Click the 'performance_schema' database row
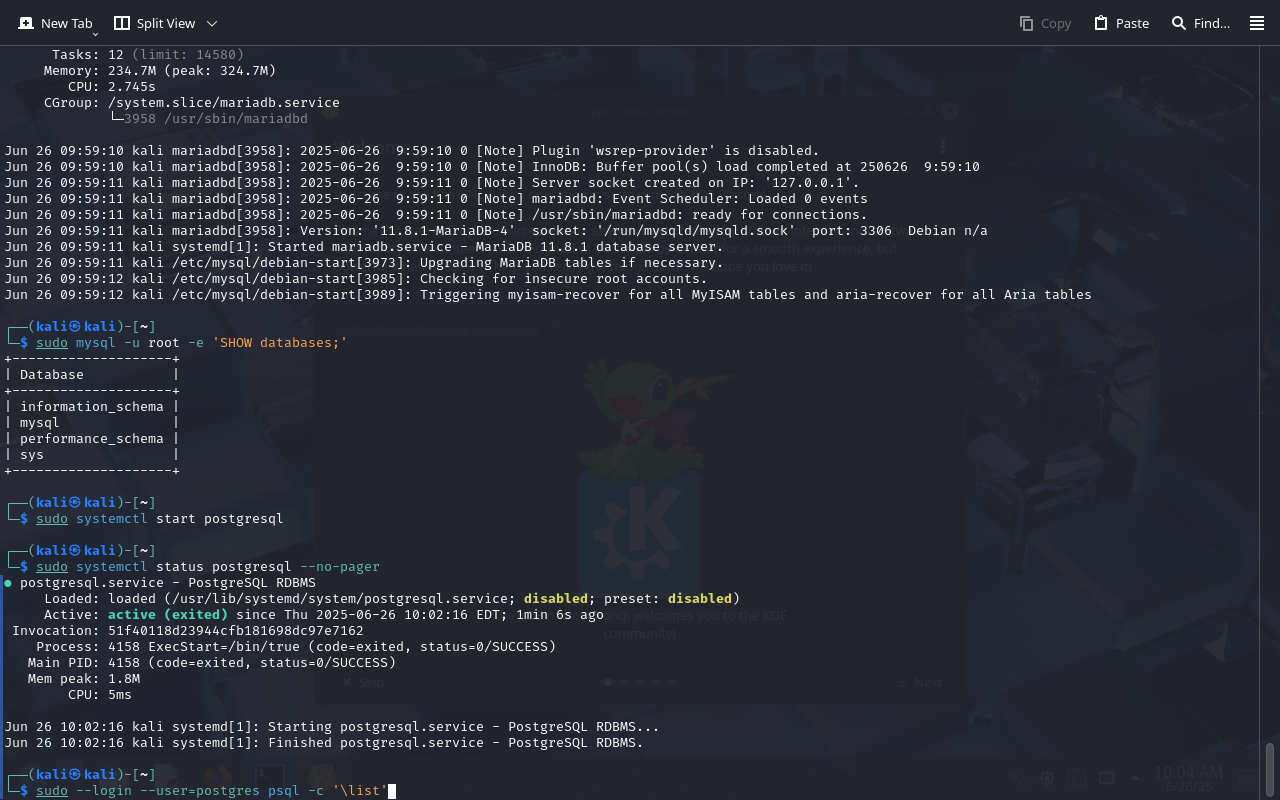 click(x=92, y=439)
